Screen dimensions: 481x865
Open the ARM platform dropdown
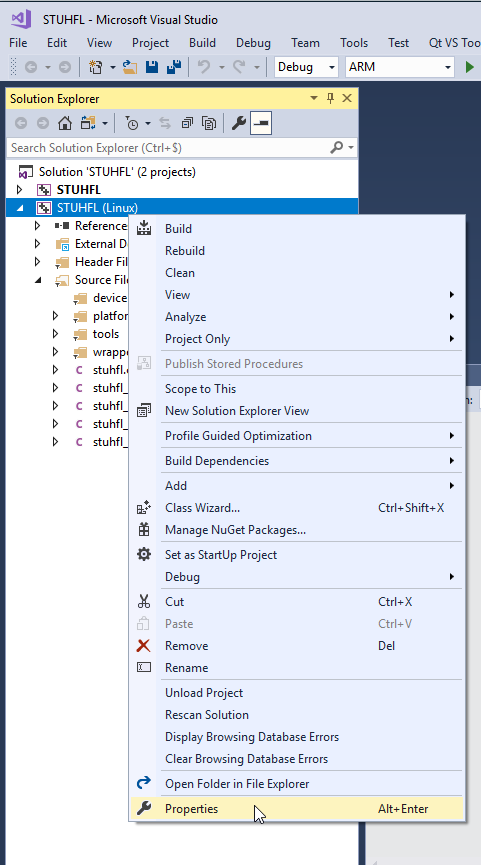(400, 67)
